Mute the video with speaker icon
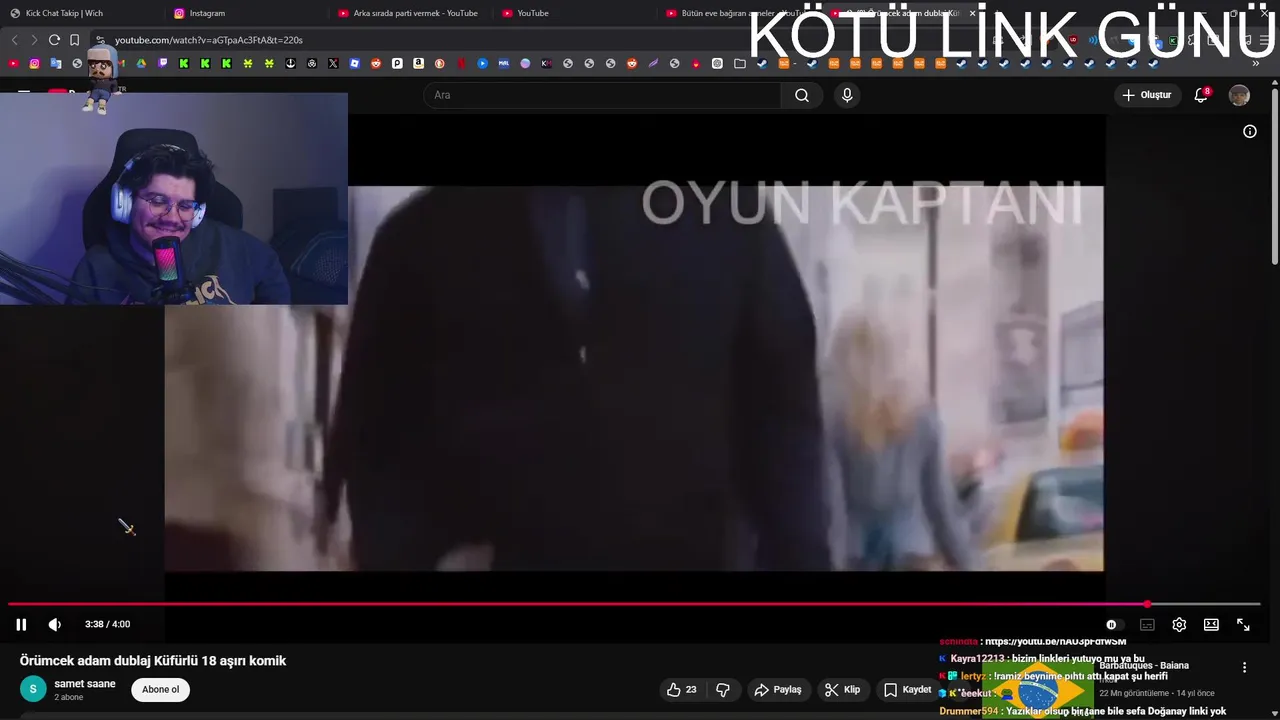 (x=55, y=624)
